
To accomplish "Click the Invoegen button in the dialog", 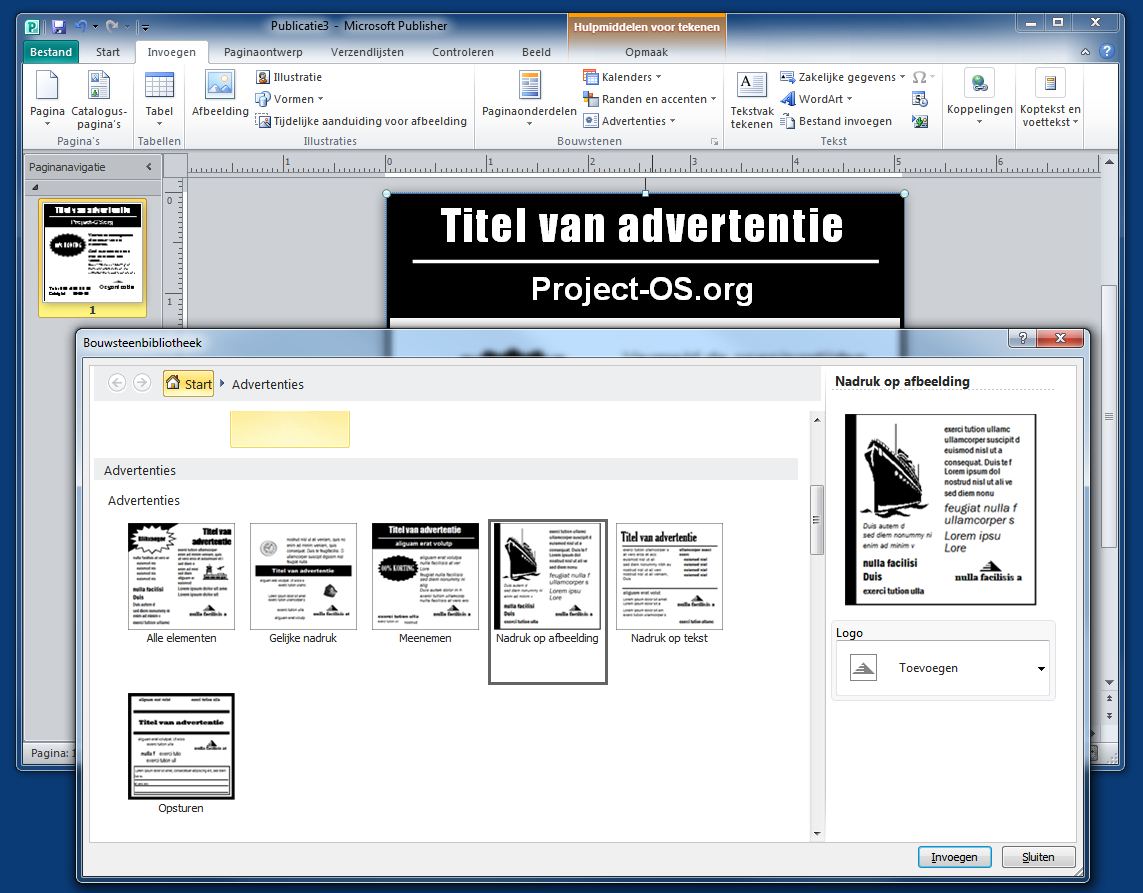I will [954, 857].
